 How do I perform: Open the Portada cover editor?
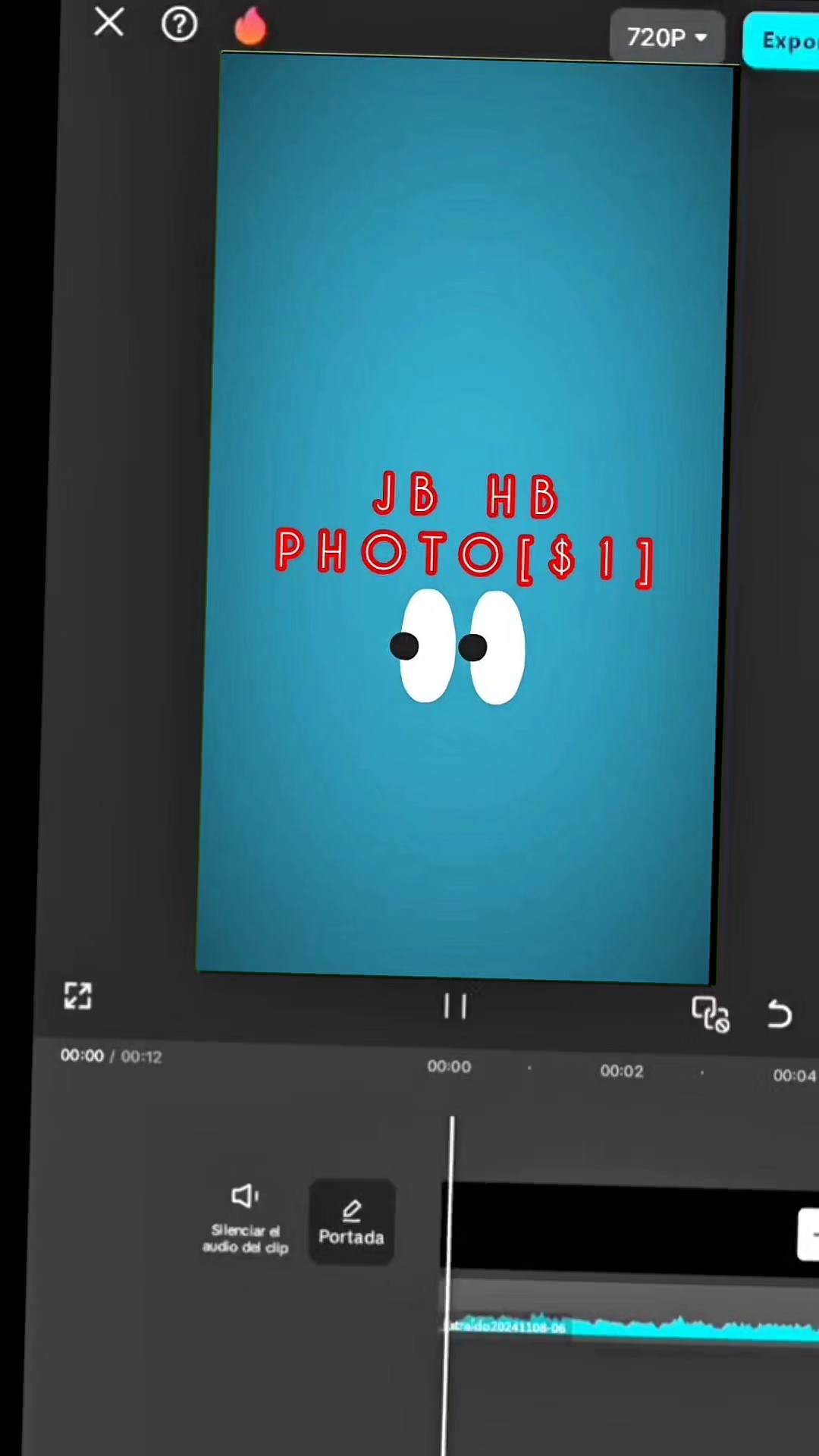(351, 1222)
